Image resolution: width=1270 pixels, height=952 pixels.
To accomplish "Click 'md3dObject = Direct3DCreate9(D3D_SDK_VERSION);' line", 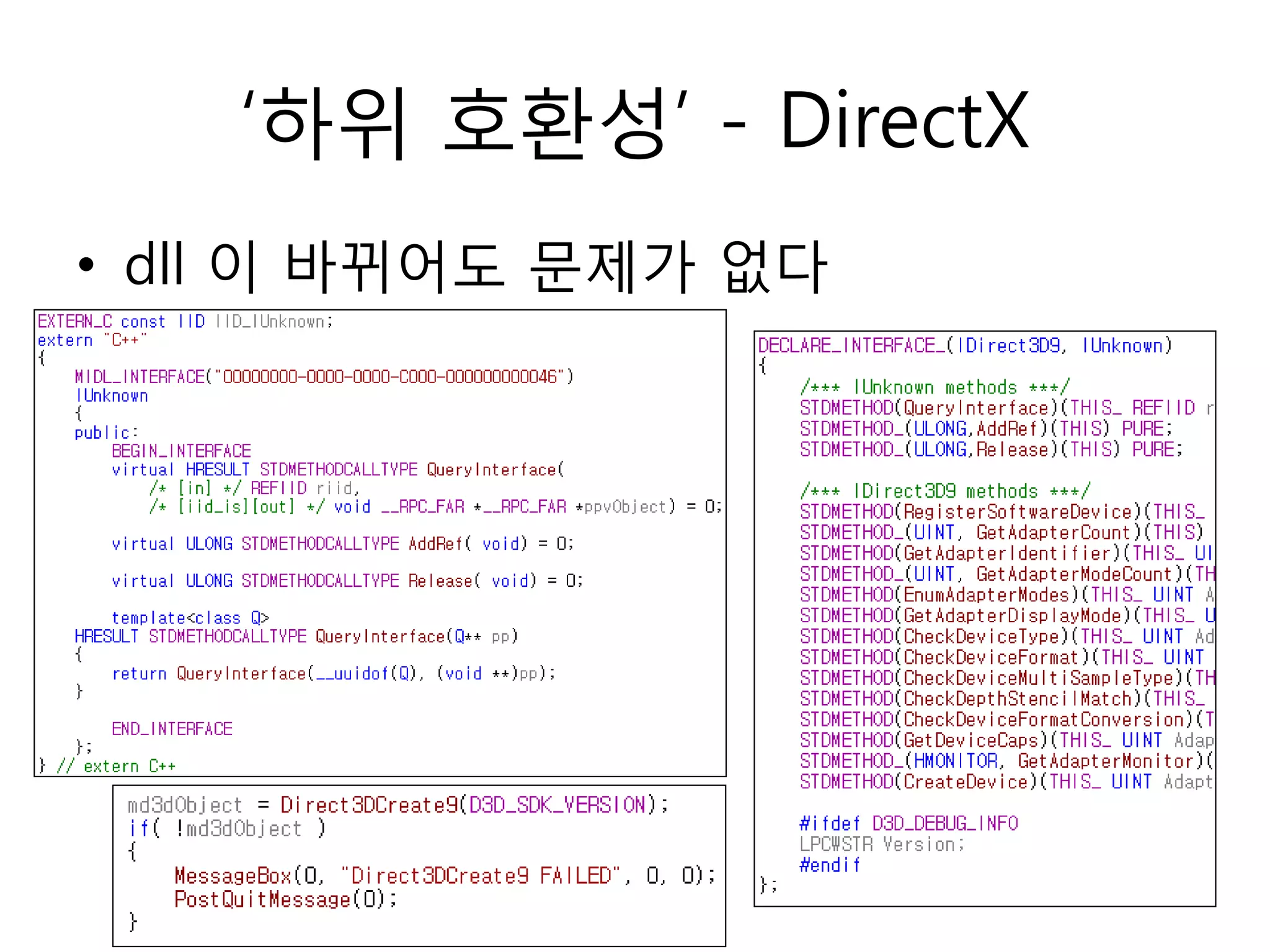I will 398,805.
